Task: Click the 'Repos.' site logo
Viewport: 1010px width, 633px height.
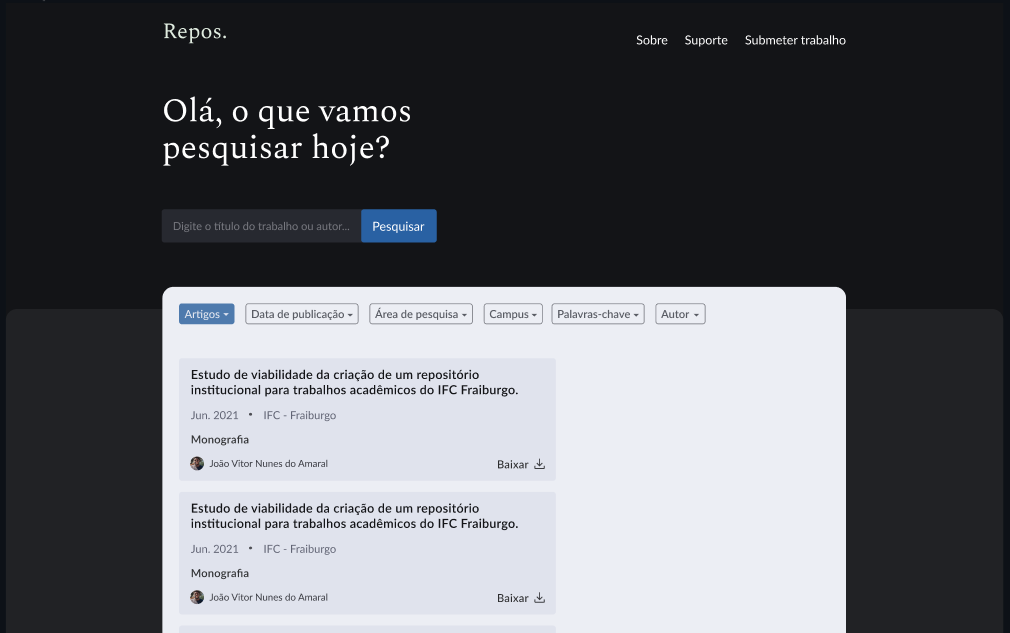Action: coord(194,31)
